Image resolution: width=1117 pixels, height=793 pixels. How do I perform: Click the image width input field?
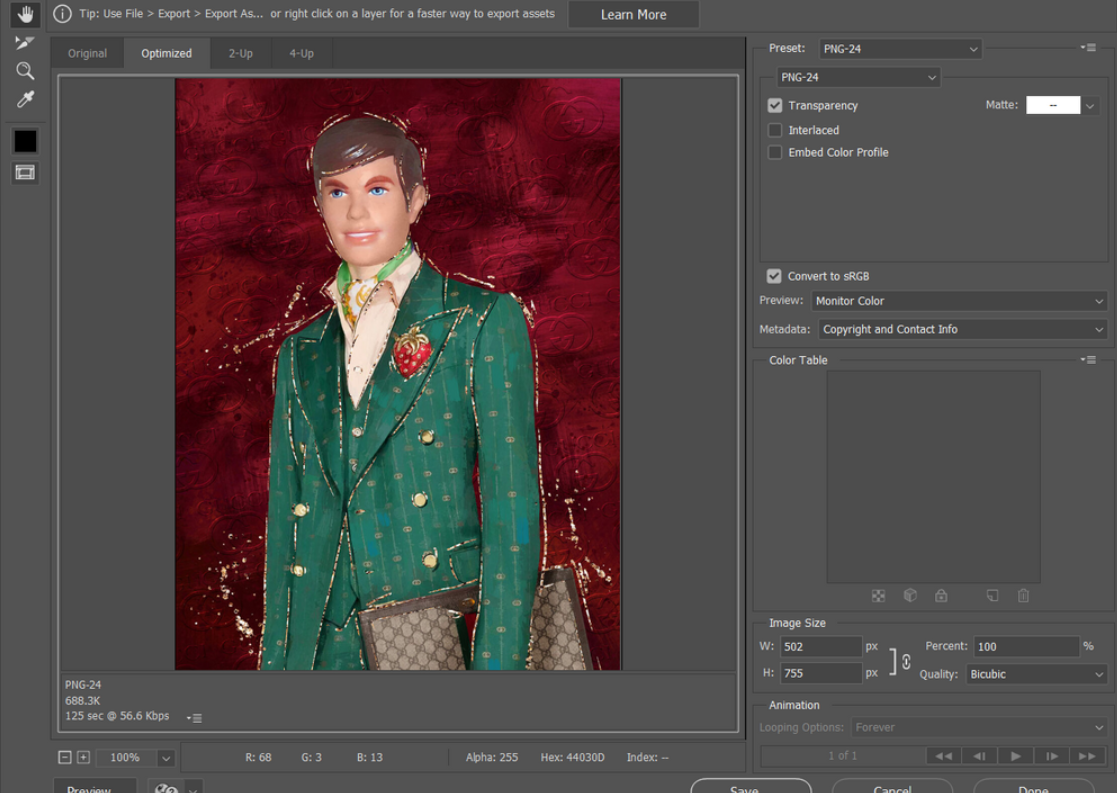[x=820, y=647]
